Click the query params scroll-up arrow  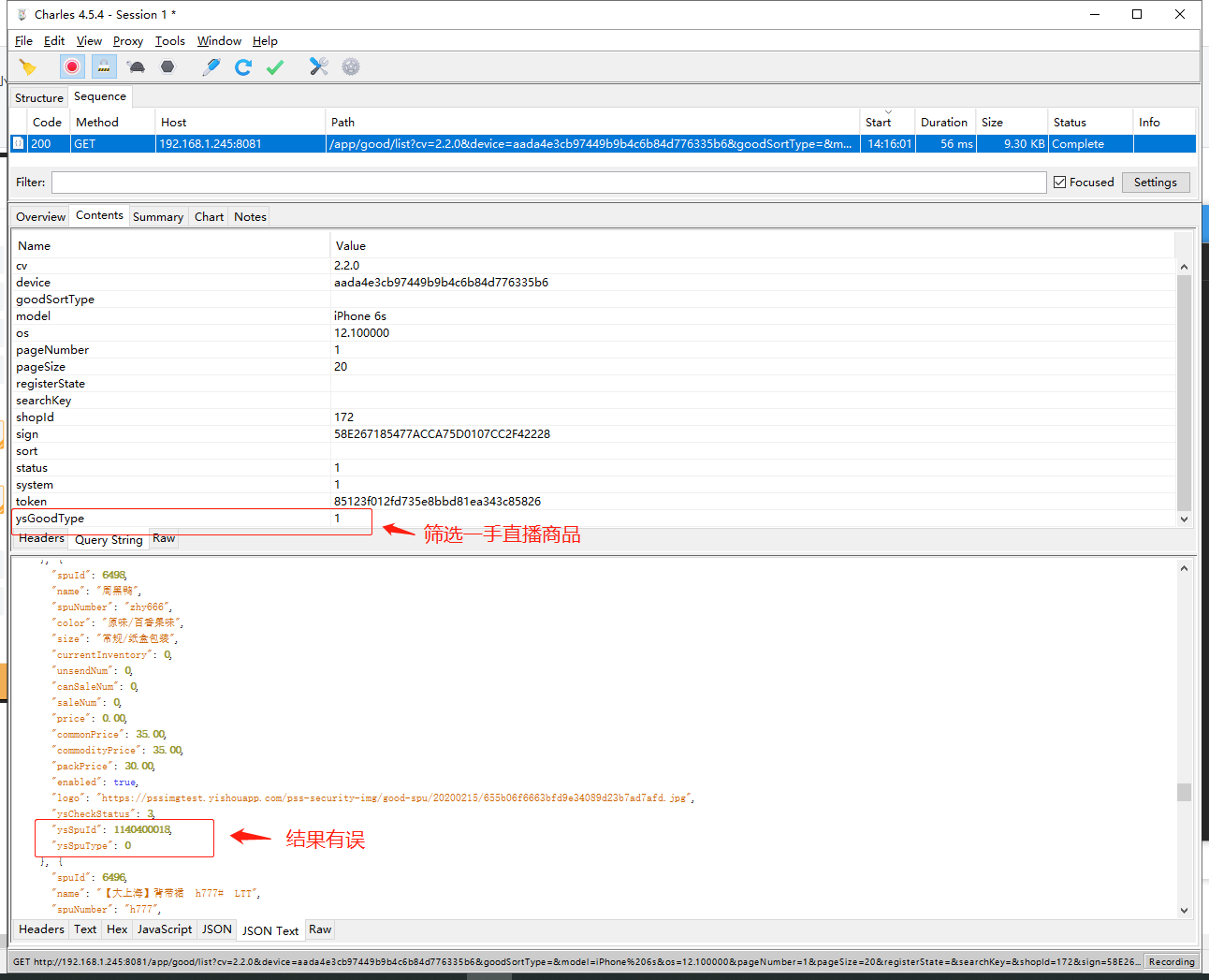coord(1184,267)
